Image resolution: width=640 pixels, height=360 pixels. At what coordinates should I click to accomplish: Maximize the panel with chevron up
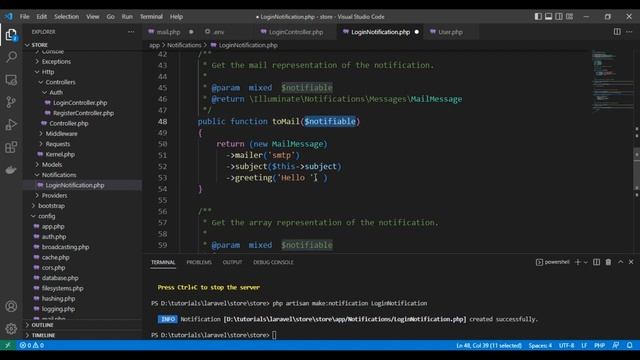point(620,262)
